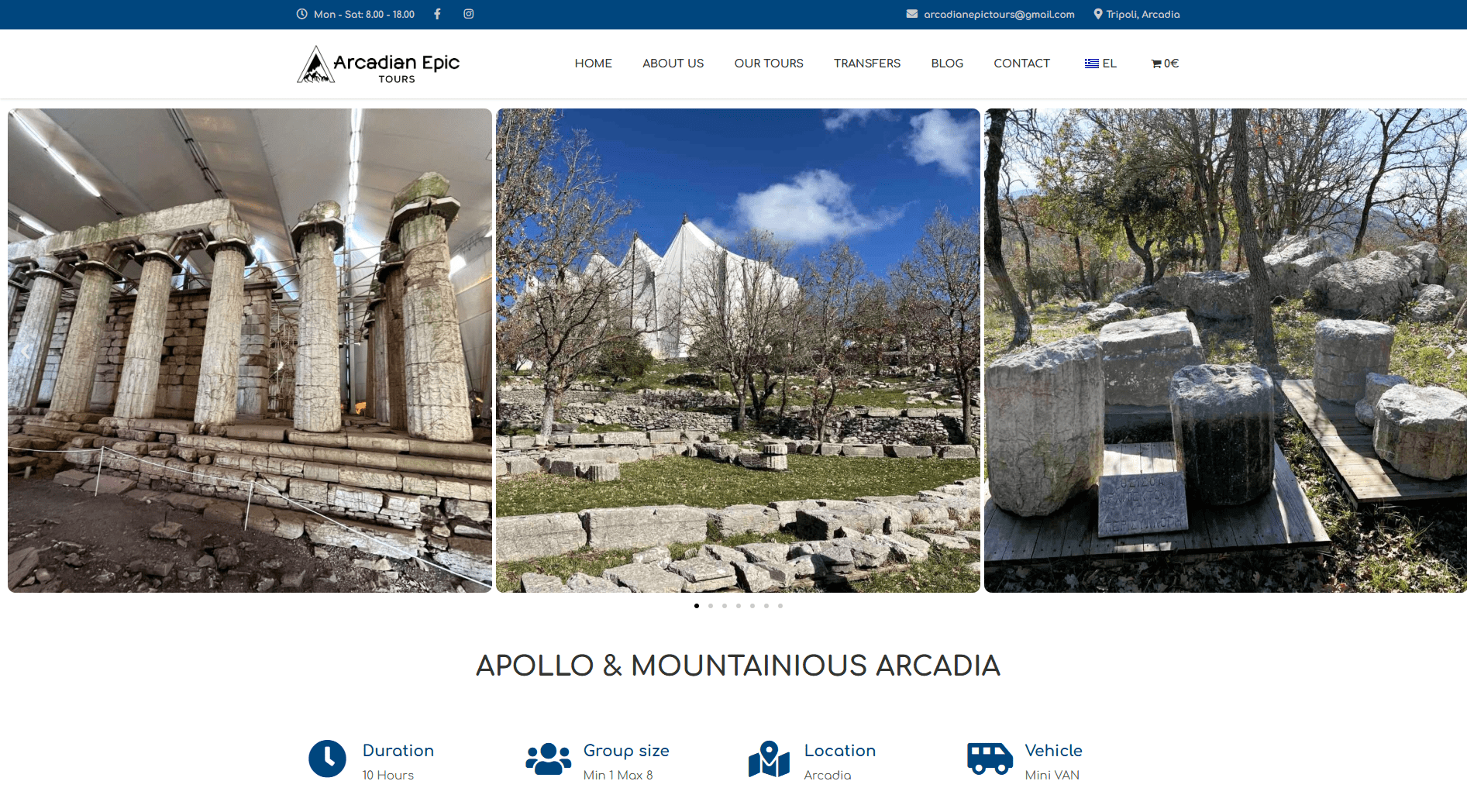Open the Contact page
The width and height of the screenshot is (1467, 812).
tap(1021, 64)
